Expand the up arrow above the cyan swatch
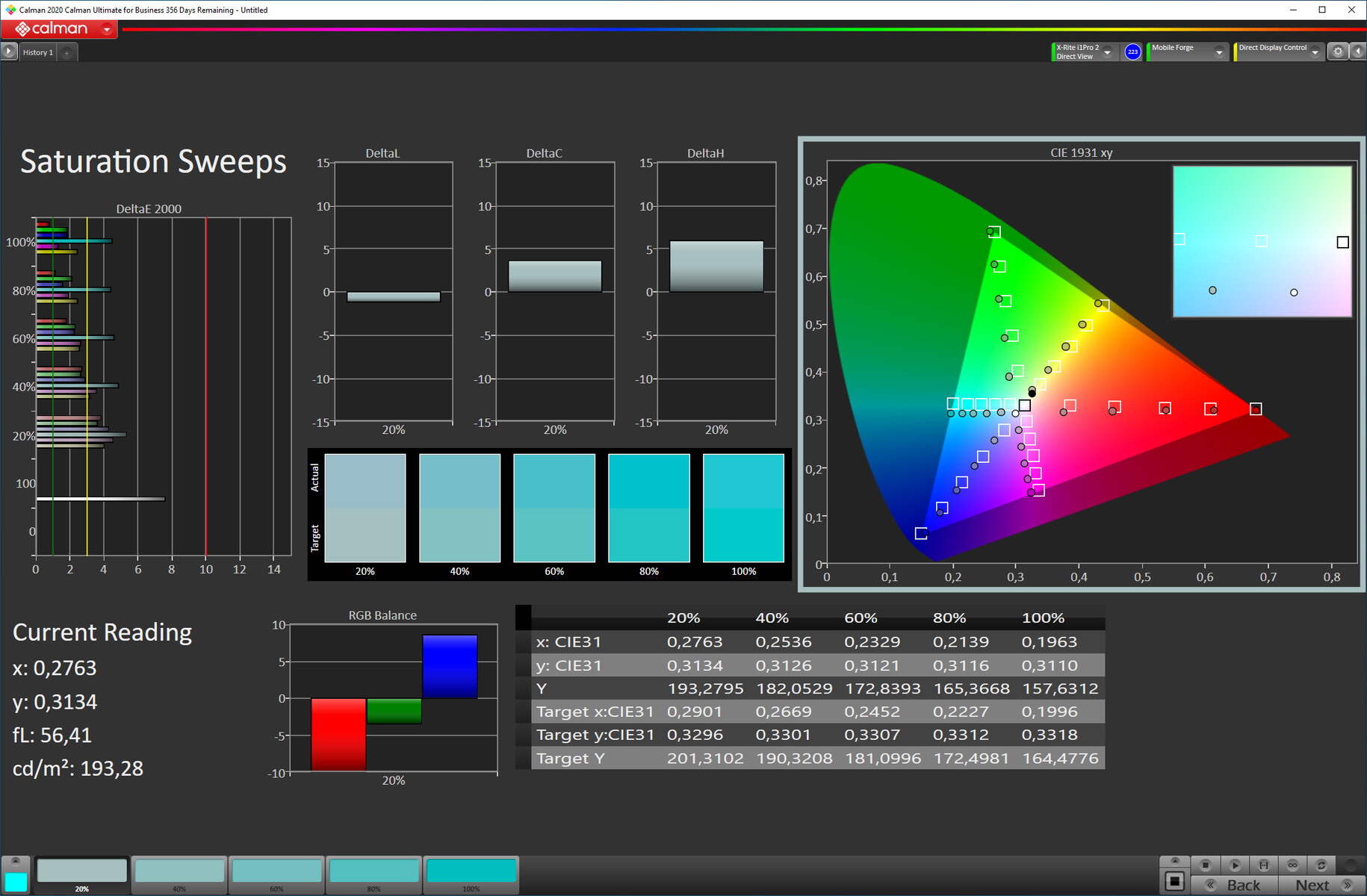Viewport: 1367px width, 896px height. (16, 862)
